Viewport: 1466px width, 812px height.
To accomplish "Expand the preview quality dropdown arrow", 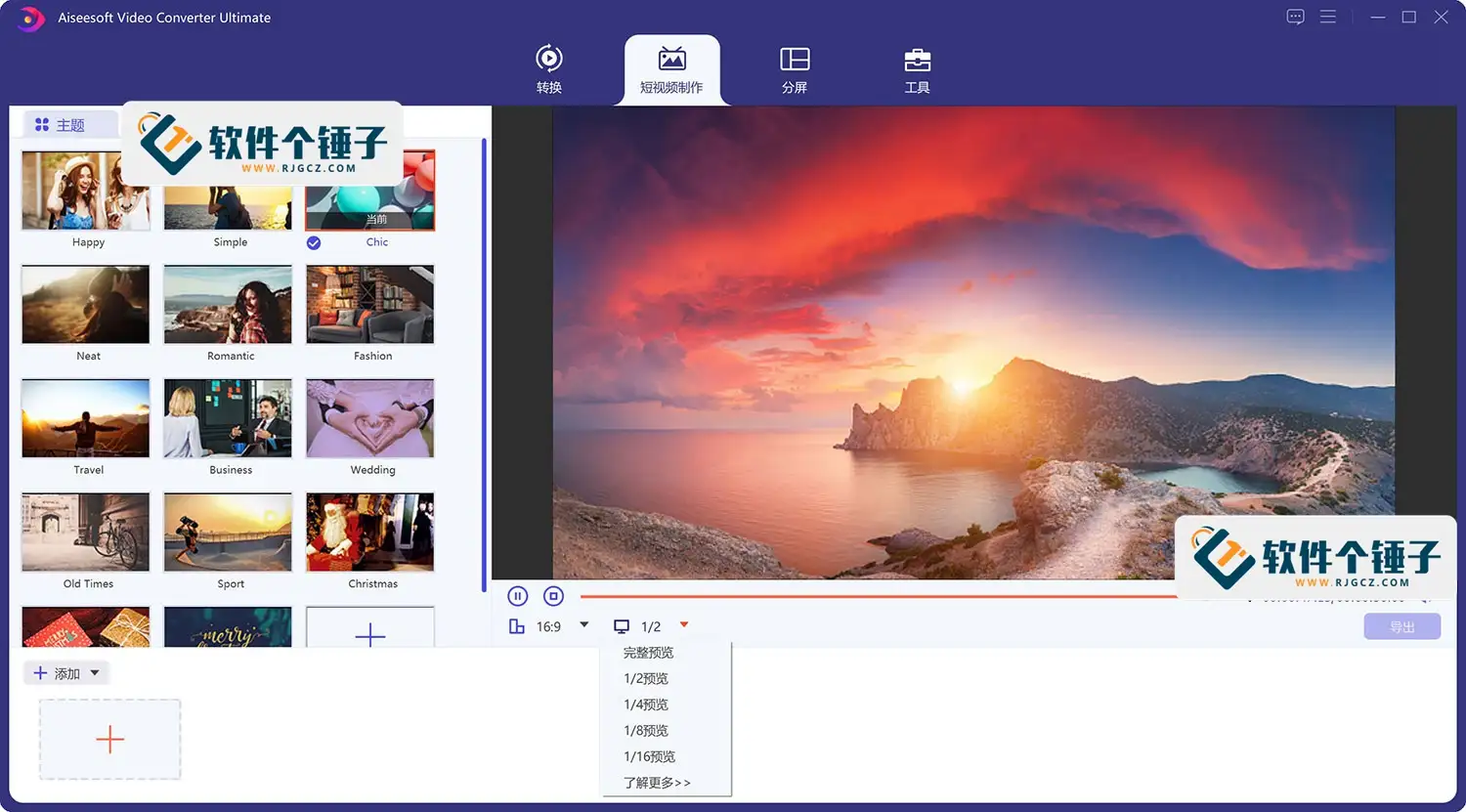I will [x=683, y=625].
